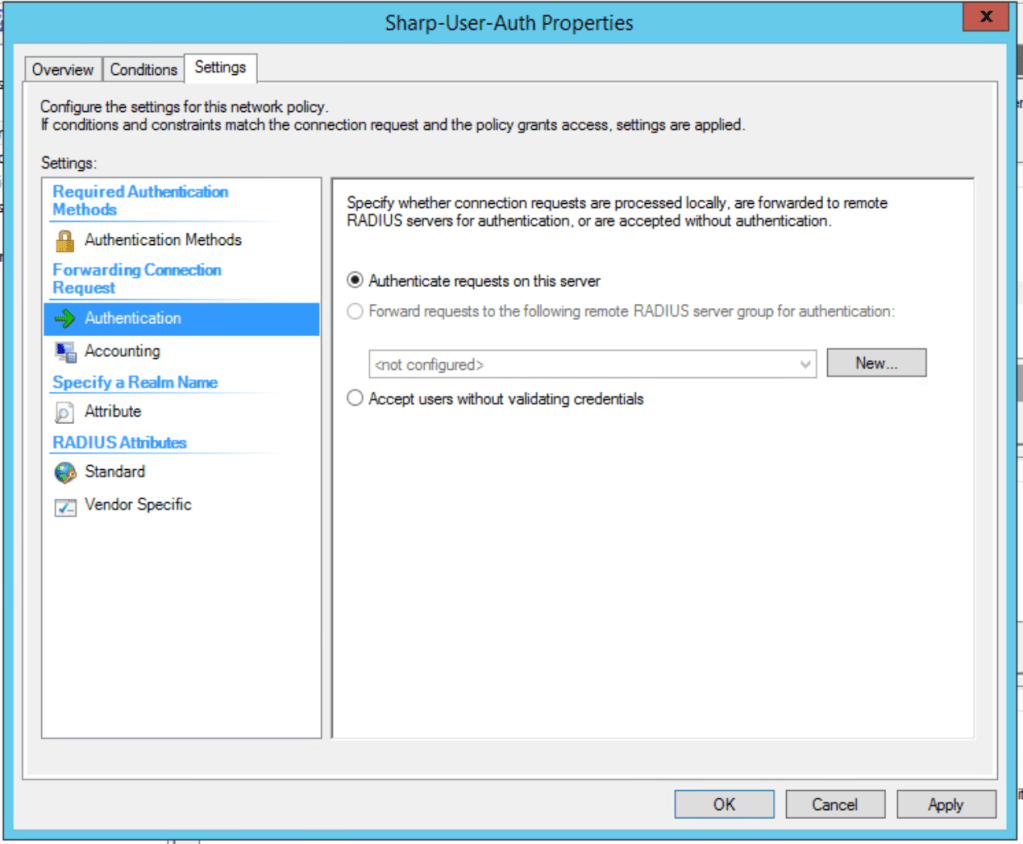
Task: Switch to the Conditions tab
Action: pos(143,70)
